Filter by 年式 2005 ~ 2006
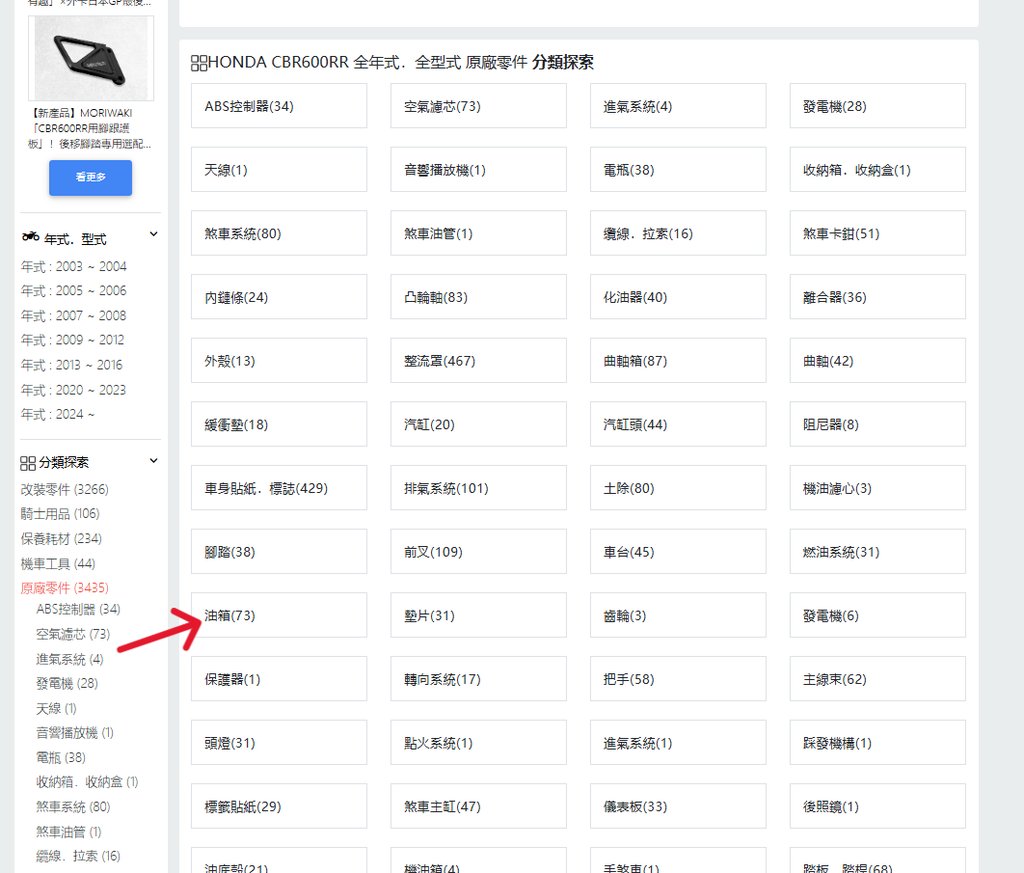1024x873 pixels. click(x=73, y=291)
